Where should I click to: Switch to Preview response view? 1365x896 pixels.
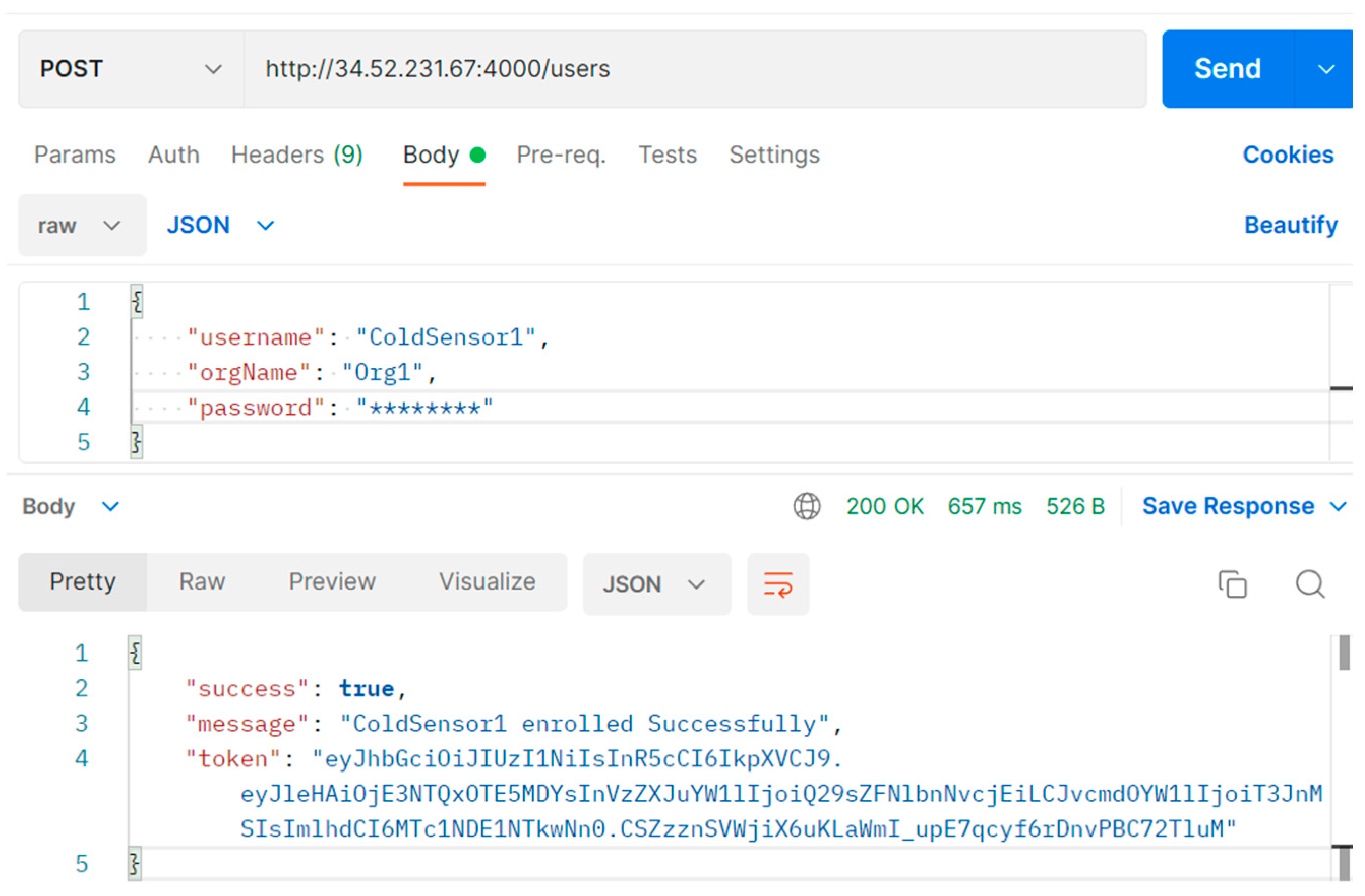pyautogui.click(x=332, y=582)
